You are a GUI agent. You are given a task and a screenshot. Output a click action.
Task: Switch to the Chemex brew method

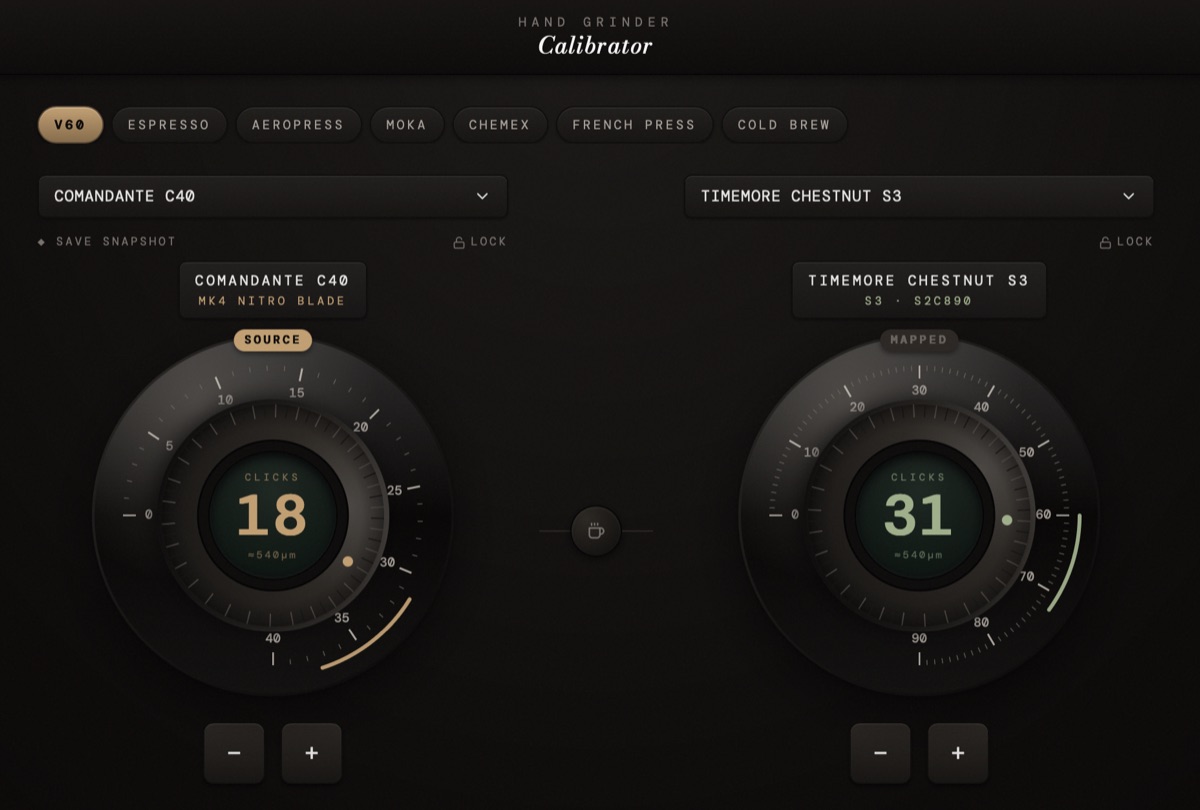click(499, 125)
